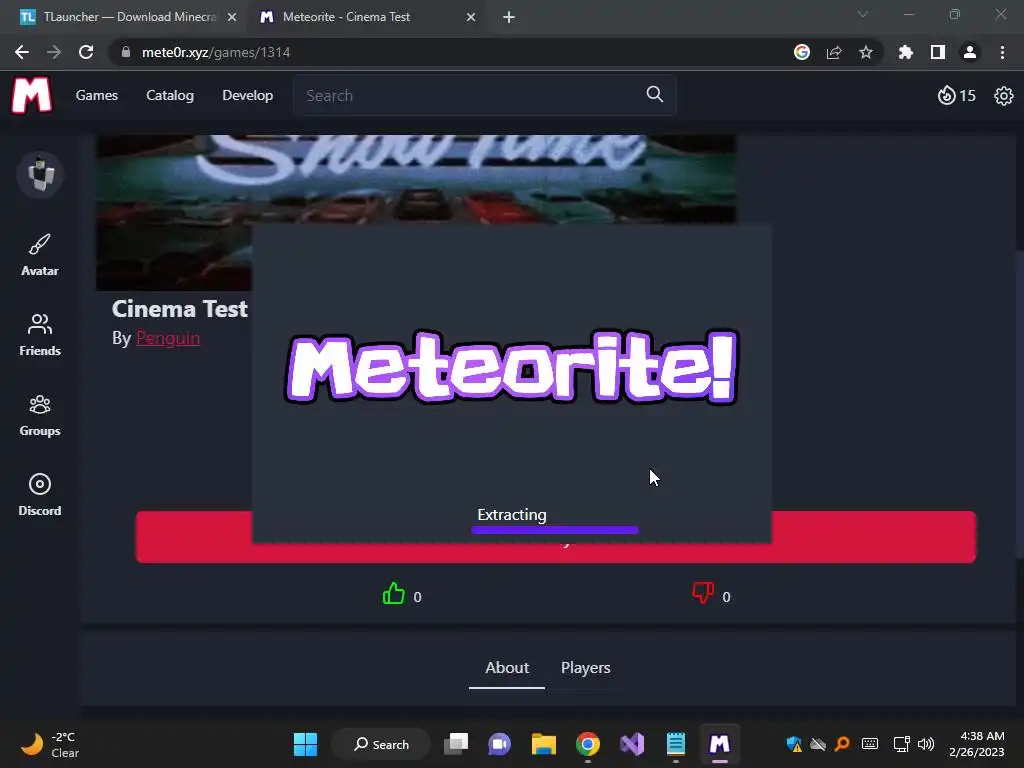Click the address bar URL
The height and width of the screenshot is (768, 1024).
216,52
